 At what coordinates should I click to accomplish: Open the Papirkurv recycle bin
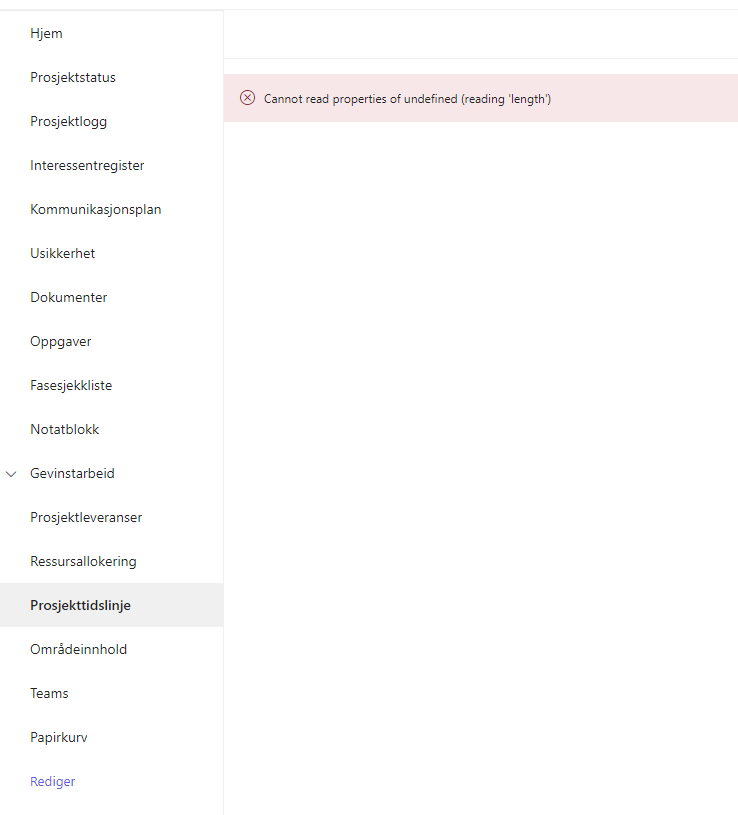coord(58,737)
